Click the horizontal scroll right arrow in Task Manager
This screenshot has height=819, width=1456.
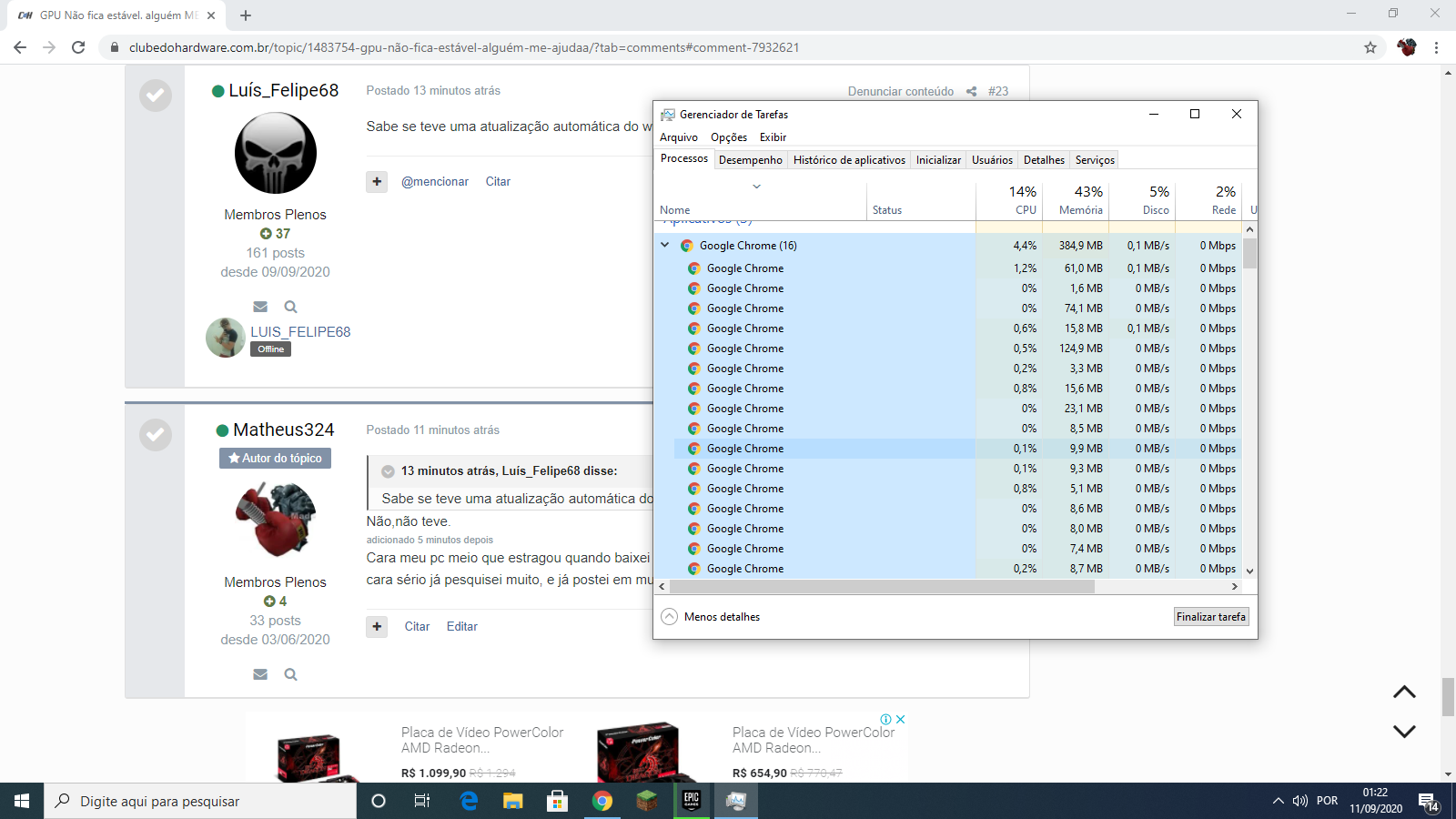pyautogui.click(x=1235, y=587)
